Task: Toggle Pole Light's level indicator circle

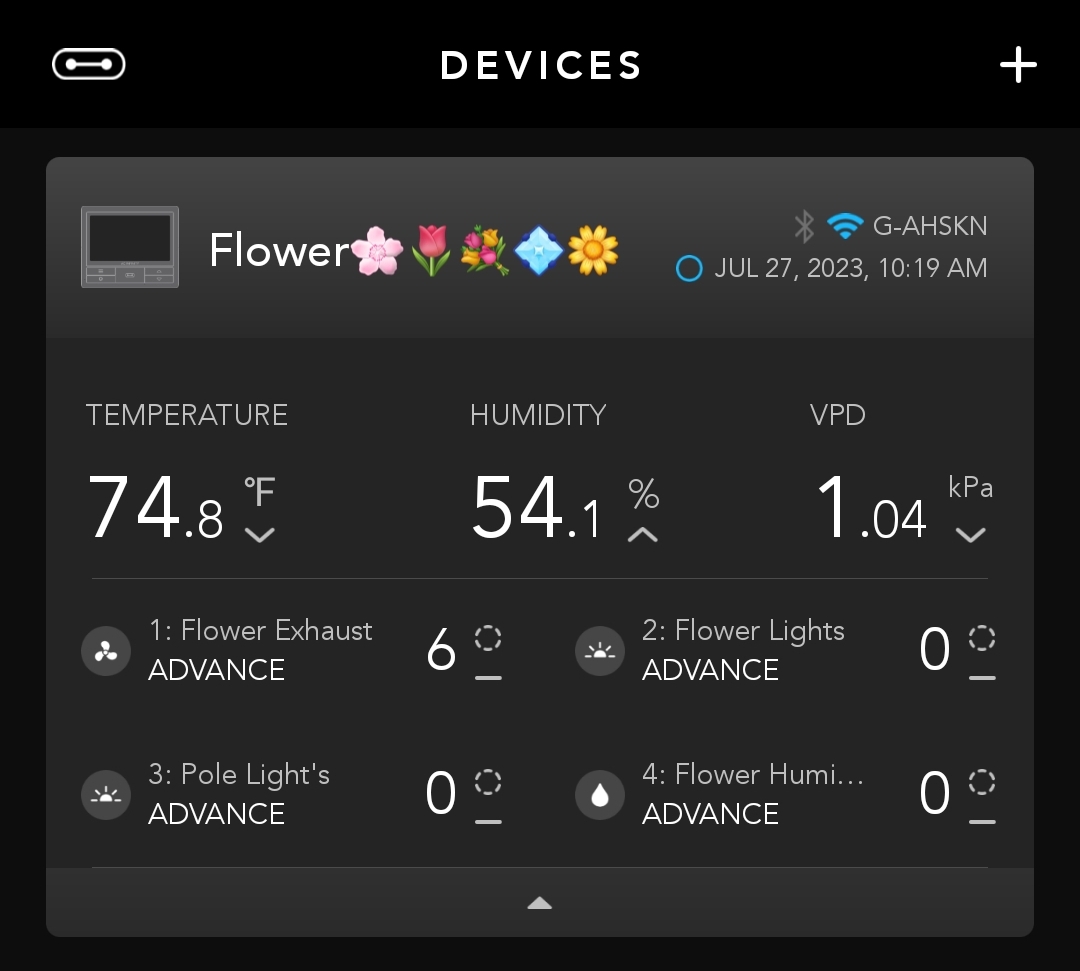Action: click(x=488, y=782)
